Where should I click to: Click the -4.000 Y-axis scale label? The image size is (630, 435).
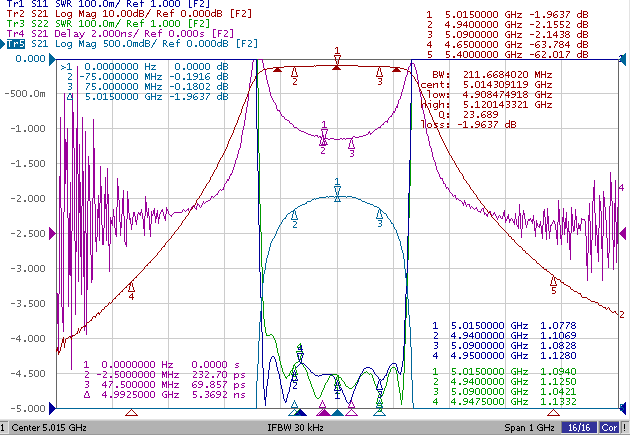[x=28, y=339]
